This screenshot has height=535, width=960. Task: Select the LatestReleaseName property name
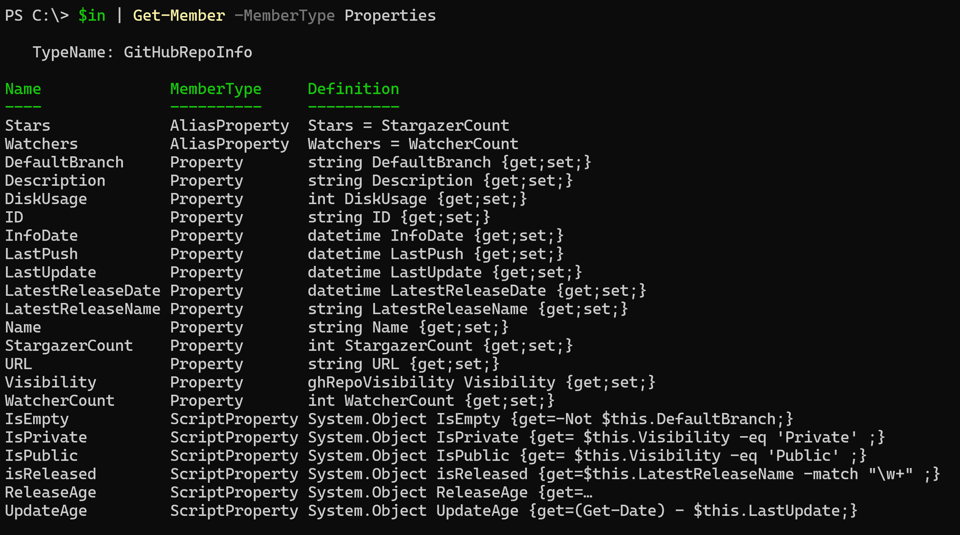(83, 310)
